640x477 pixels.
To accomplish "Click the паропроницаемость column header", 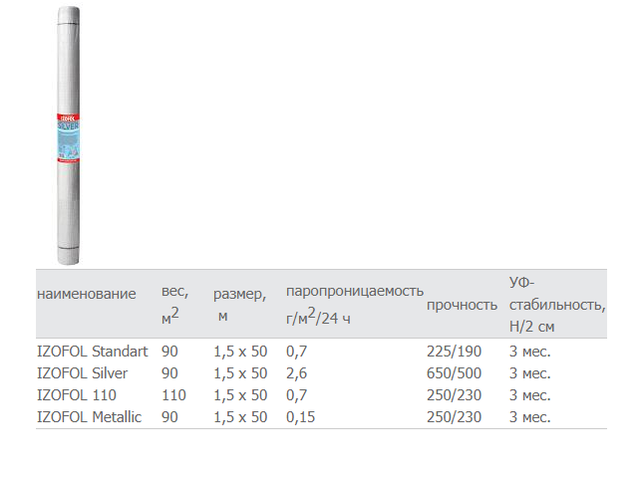I will [355, 304].
